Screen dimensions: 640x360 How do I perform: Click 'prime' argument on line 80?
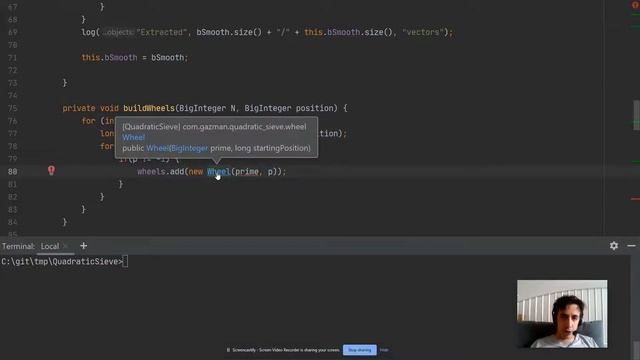(247, 172)
